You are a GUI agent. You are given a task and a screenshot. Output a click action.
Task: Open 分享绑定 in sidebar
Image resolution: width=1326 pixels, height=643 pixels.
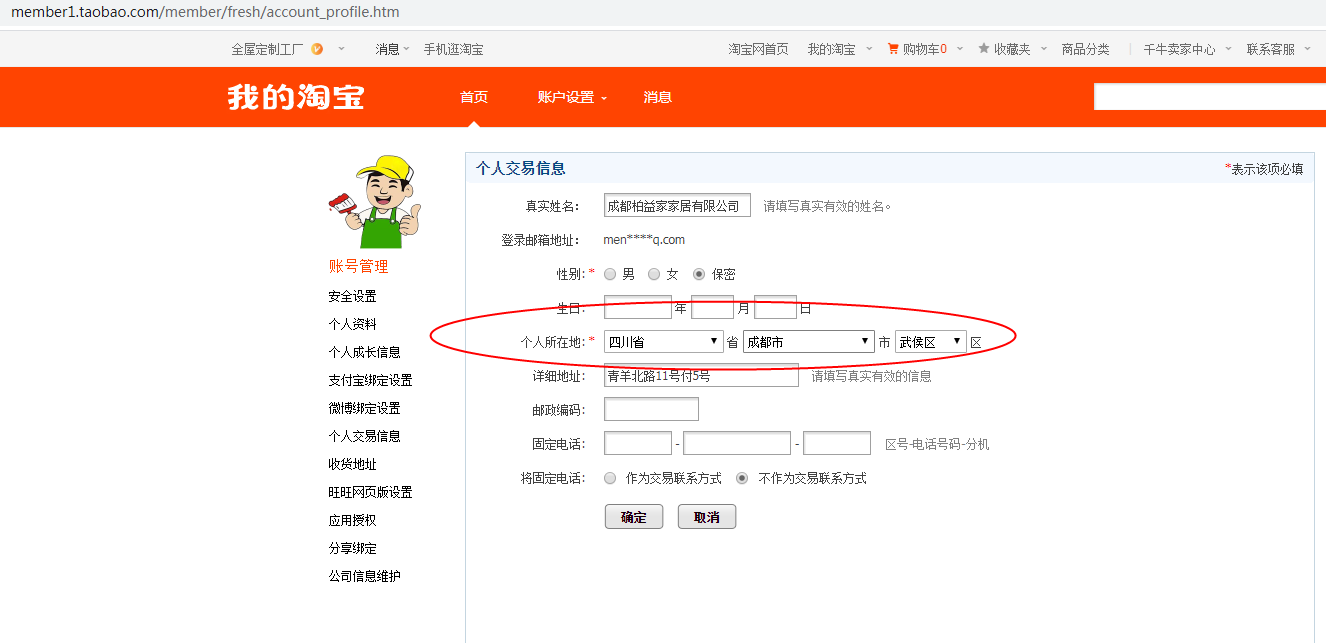click(x=352, y=548)
